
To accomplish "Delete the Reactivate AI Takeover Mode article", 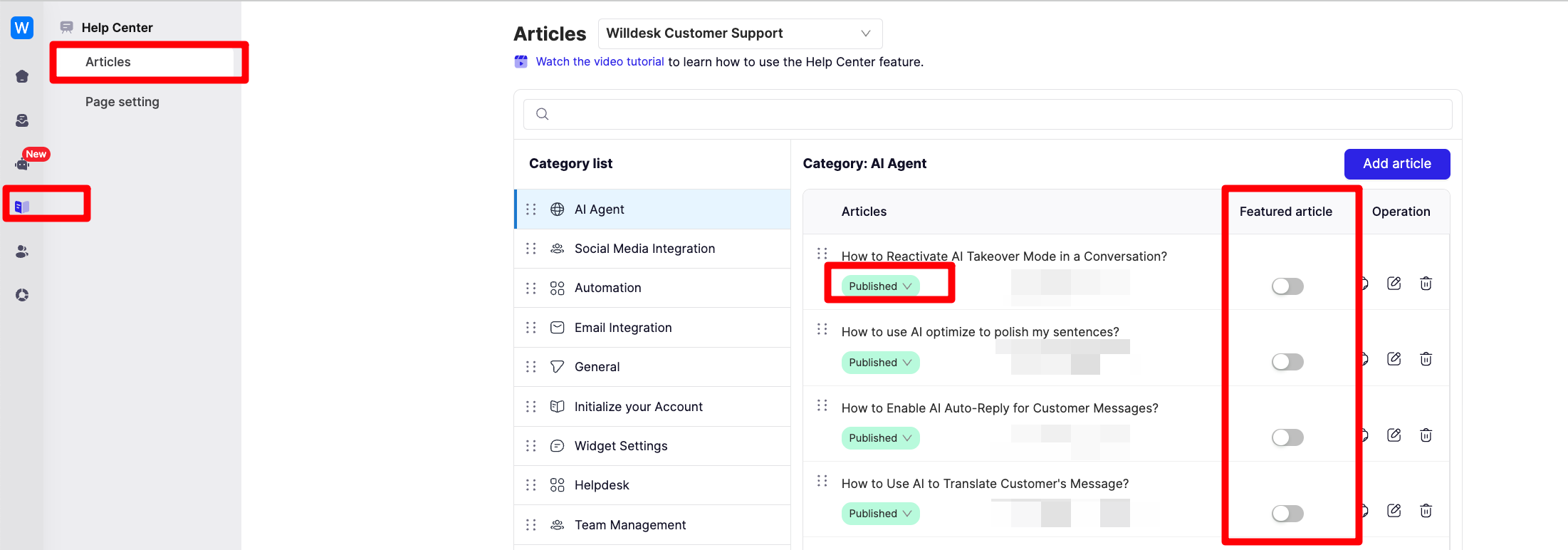I will coord(1426,284).
